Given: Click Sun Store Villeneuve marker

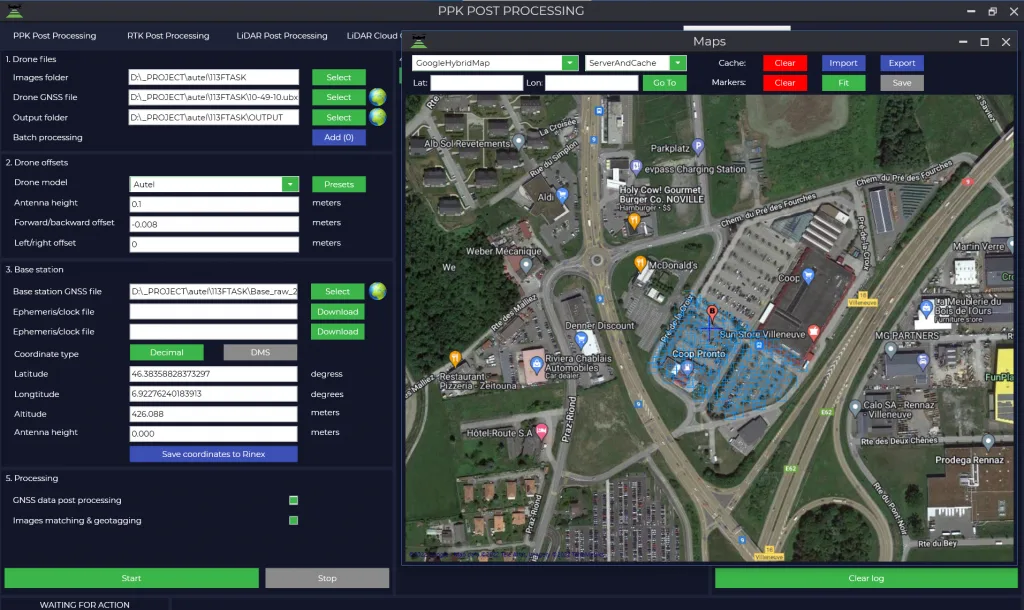Looking at the screenshot, I should (x=813, y=332).
